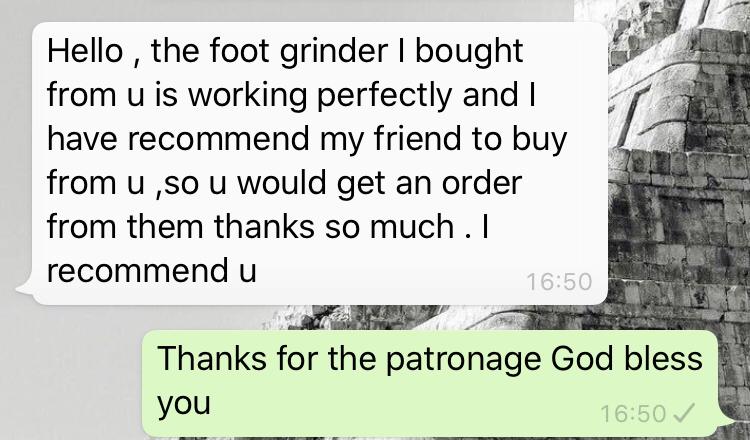Tap the green sent bubble tail

click(x=727, y=420)
